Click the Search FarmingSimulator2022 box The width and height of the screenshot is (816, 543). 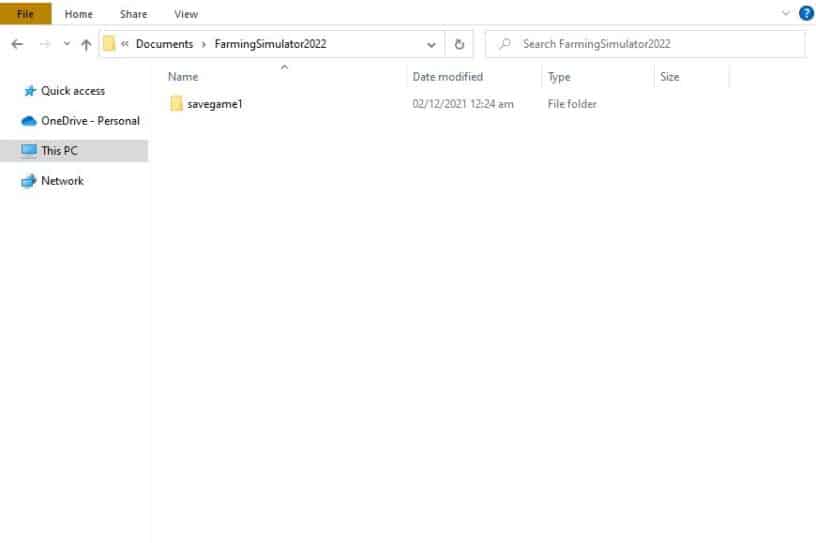point(645,44)
